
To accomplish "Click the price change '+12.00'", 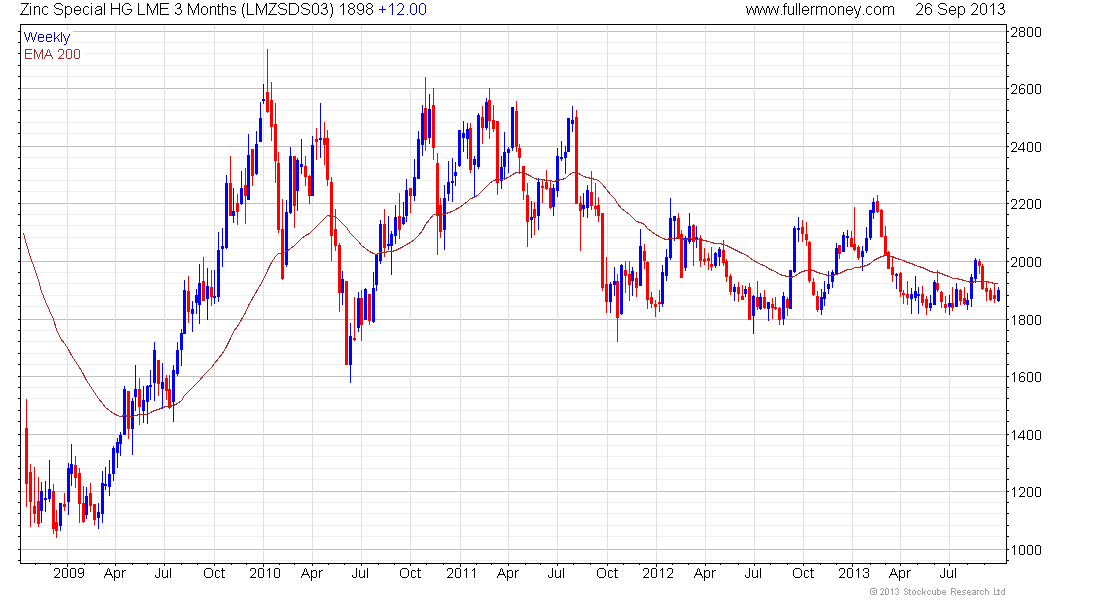I will pos(403,10).
